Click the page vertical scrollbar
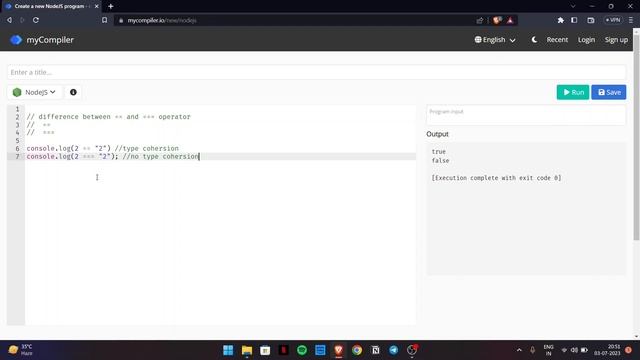Viewport: 640px width, 360px height. (x=636, y=137)
